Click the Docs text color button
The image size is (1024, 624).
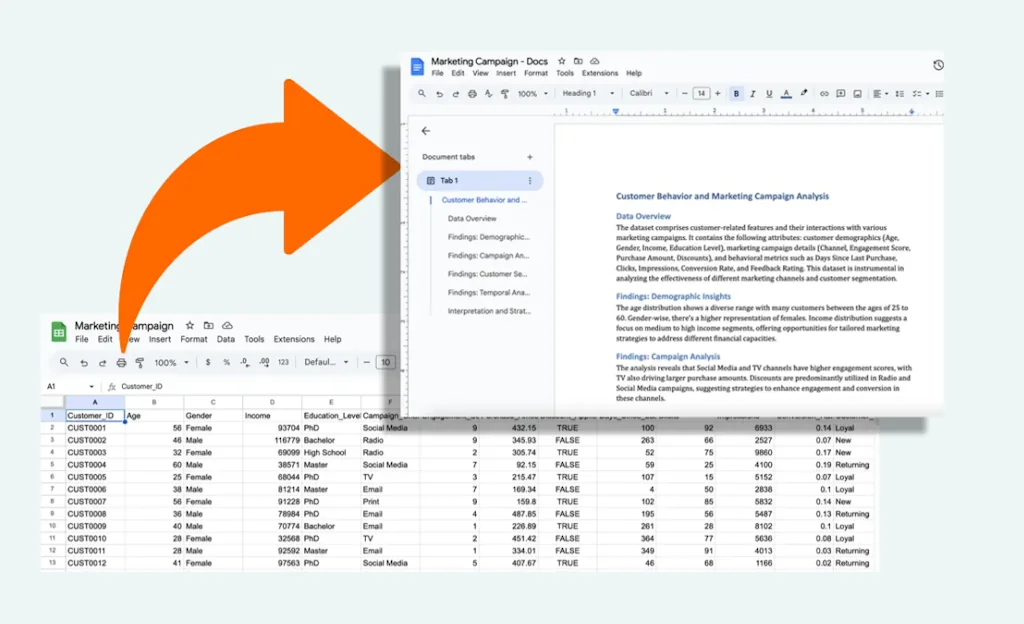(x=787, y=93)
